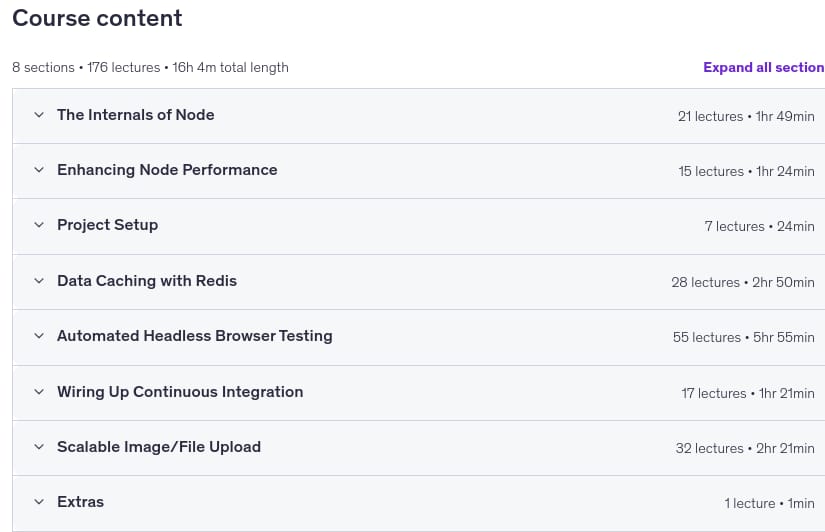The height and width of the screenshot is (532, 825).
Task: Click Expand all sections link
Action: tap(764, 67)
